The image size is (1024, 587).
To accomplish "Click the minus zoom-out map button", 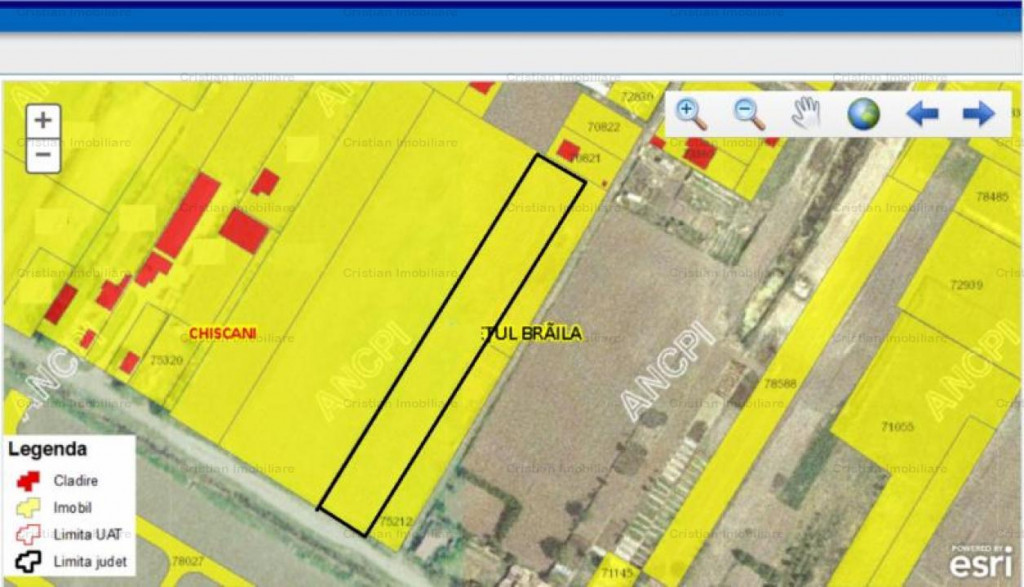I will [x=43, y=155].
